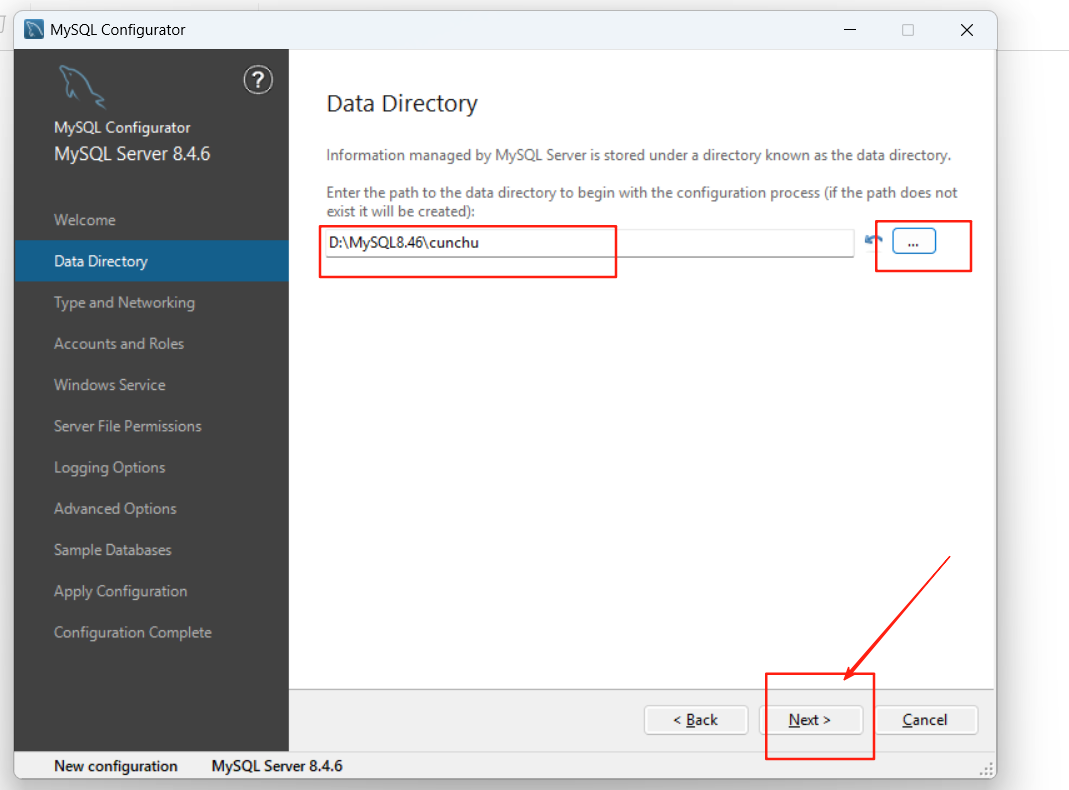Viewport: 1069px width, 790px height.
Task: Browse for folder with the ... button
Action: (x=914, y=241)
